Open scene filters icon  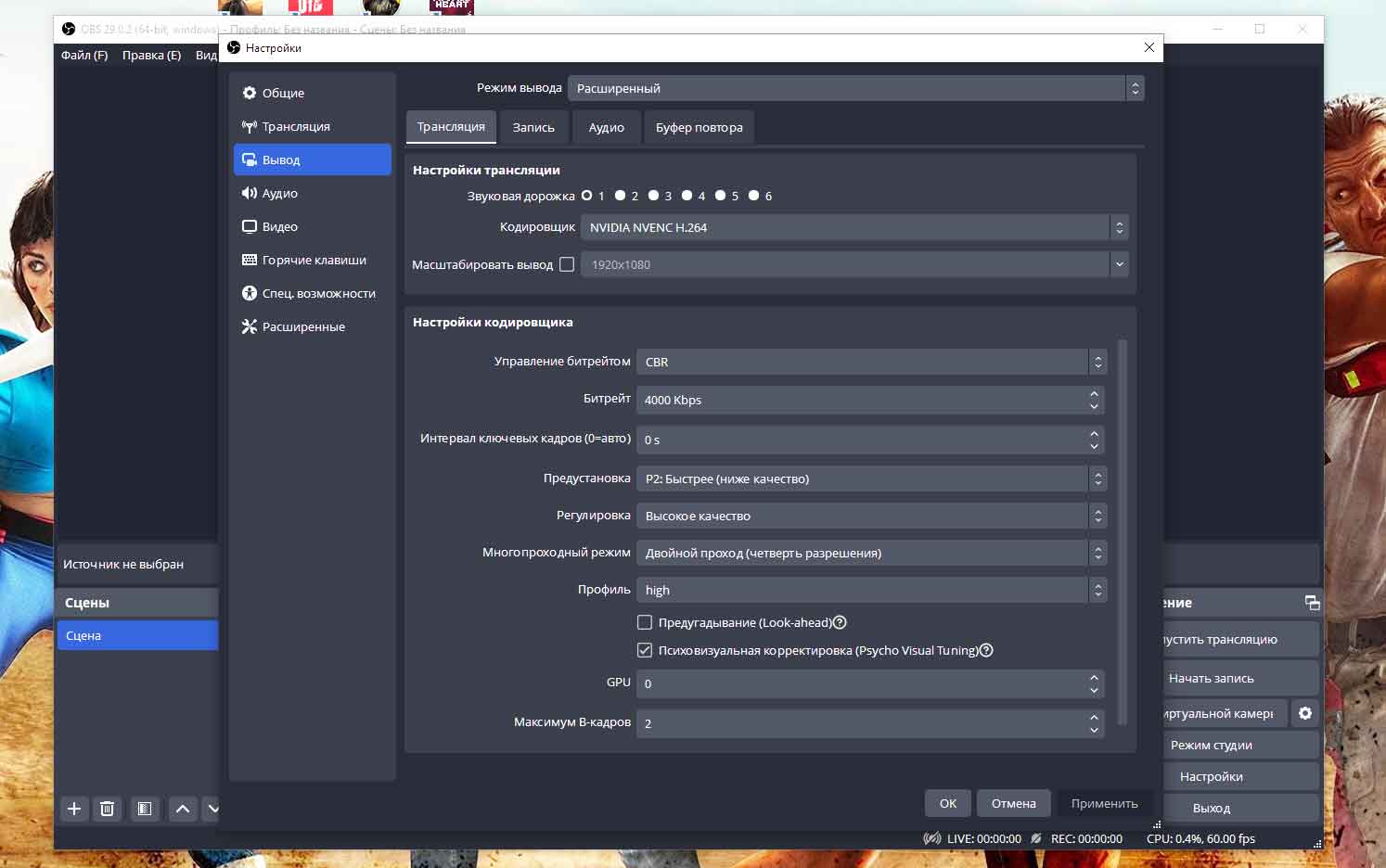(x=145, y=809)
